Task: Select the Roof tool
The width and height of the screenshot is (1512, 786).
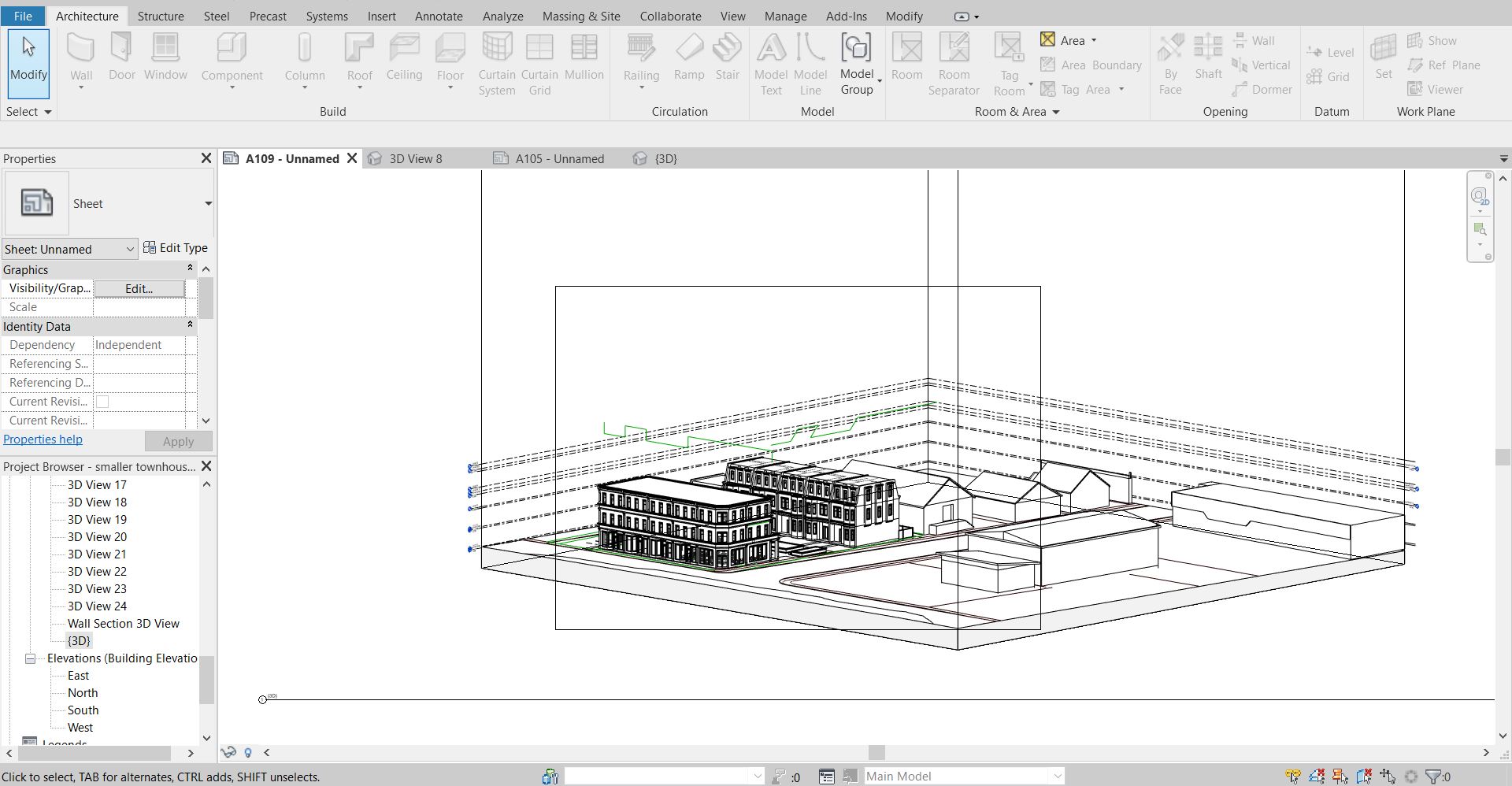Action: point(359,61)
